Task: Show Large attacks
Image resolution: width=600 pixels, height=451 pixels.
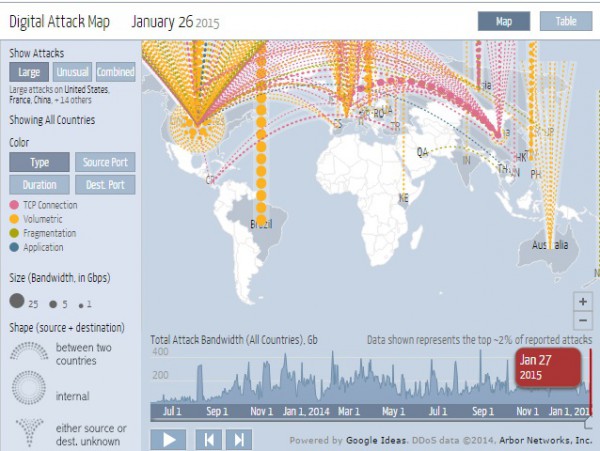Action: click(29, 72)
